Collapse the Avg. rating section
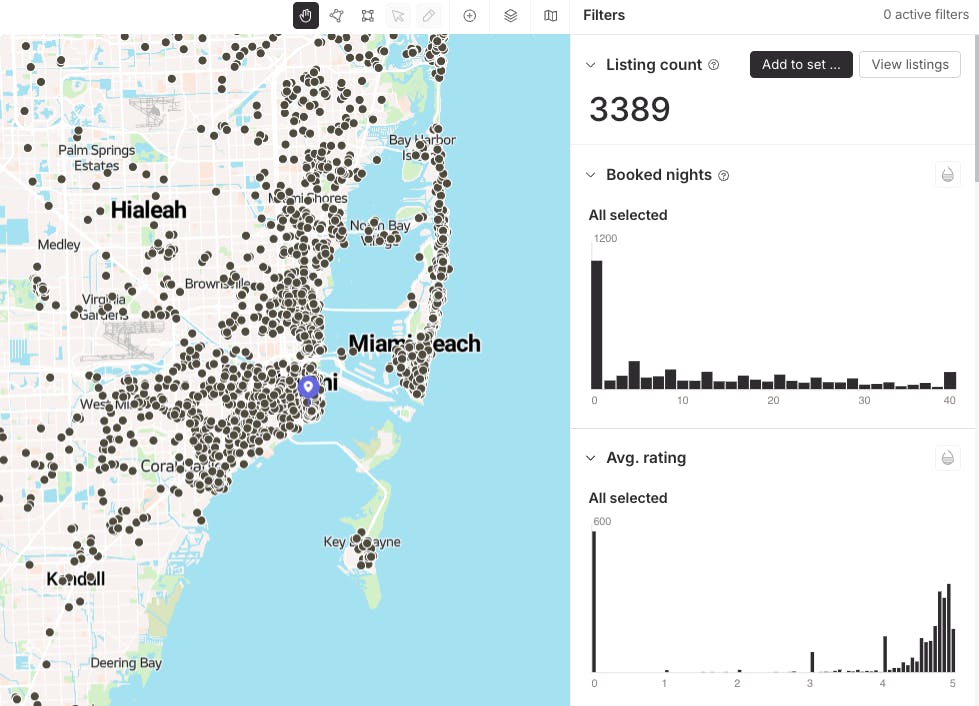 (591, 458)
